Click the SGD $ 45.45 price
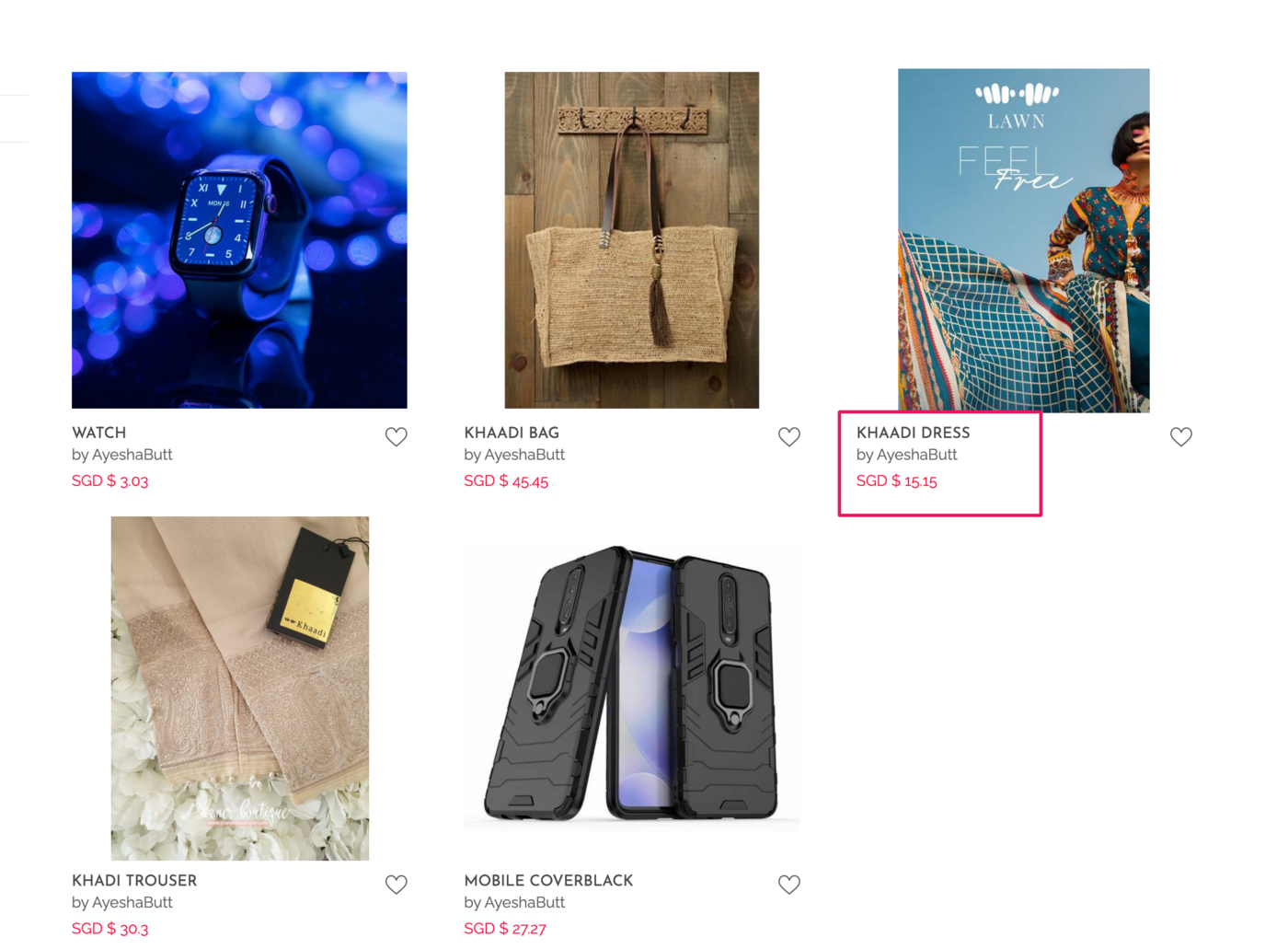The image size is (1288, 949). tap(506, 480)
